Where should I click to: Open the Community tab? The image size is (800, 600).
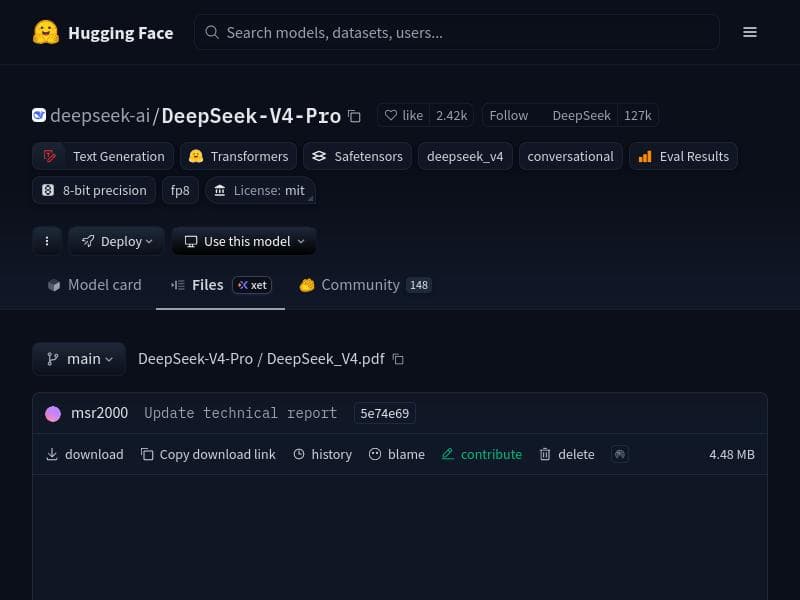[x=360, y=284]
